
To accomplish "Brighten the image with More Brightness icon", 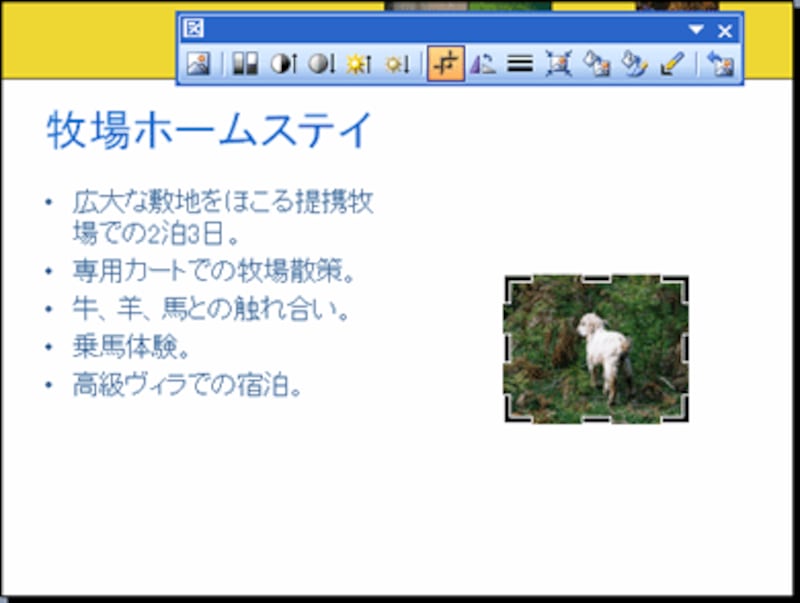I will (359, 63).
